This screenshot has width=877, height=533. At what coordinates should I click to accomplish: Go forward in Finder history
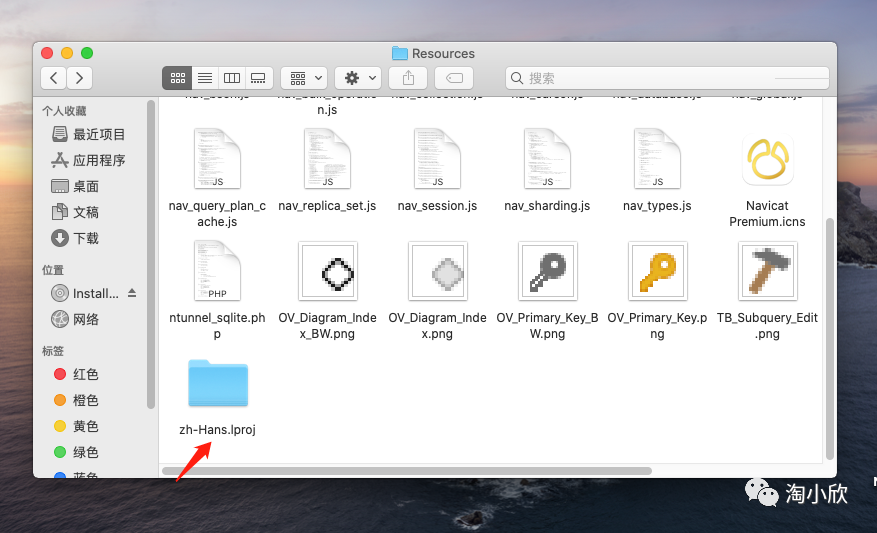pos(79,78)
